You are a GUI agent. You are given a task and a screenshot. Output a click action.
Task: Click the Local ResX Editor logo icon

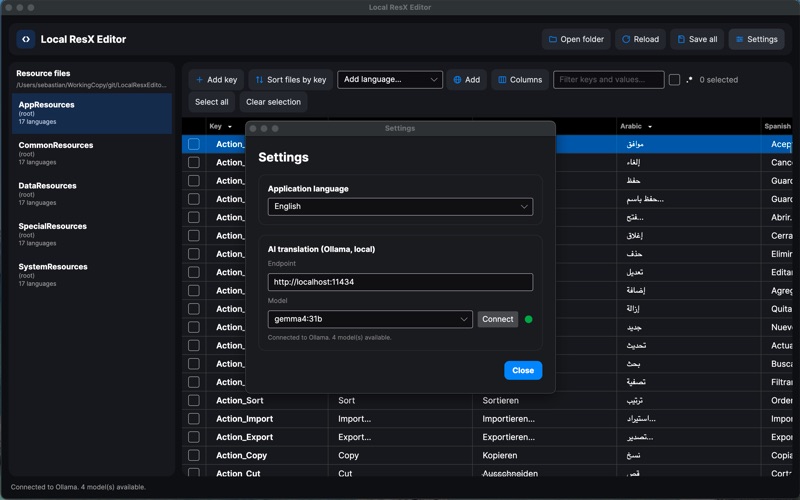[x=26, y=39]
